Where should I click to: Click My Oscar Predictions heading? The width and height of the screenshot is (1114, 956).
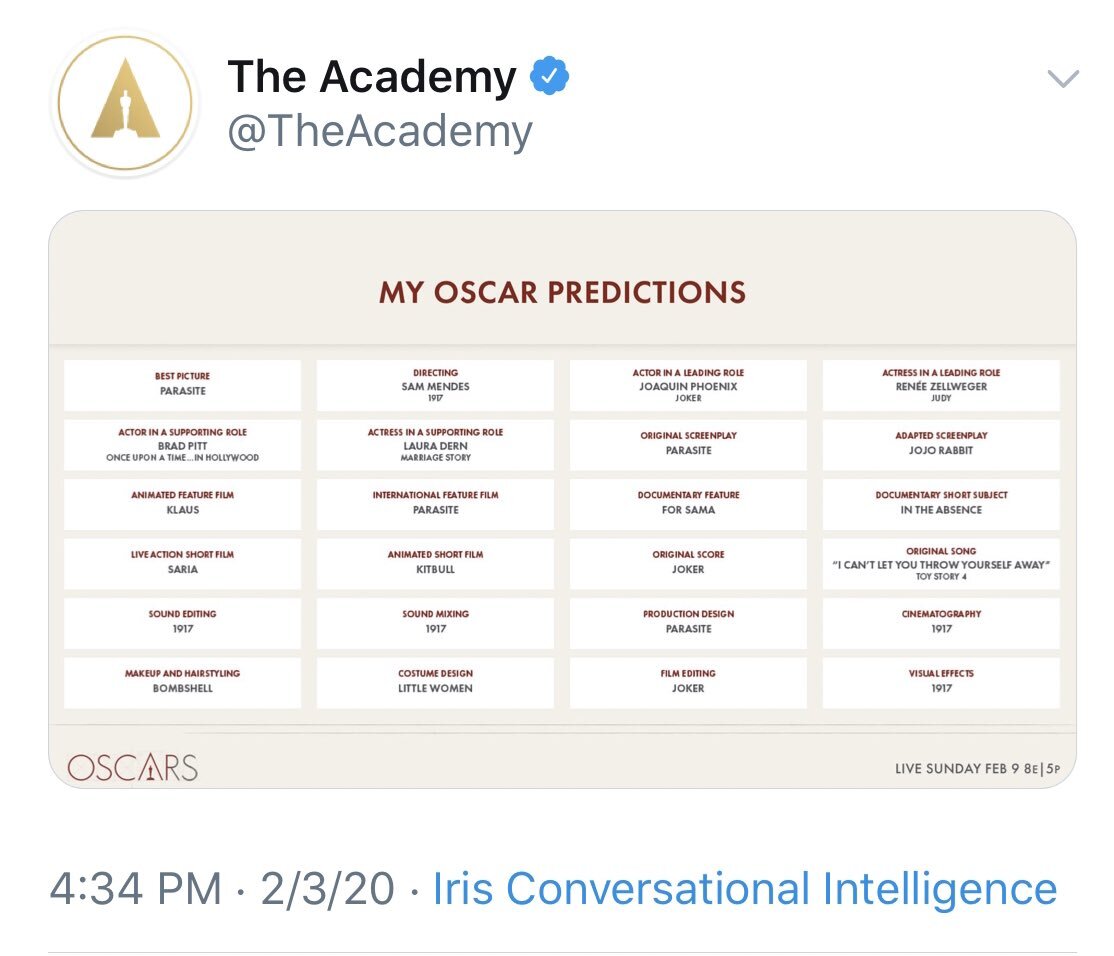pos(562,292)
